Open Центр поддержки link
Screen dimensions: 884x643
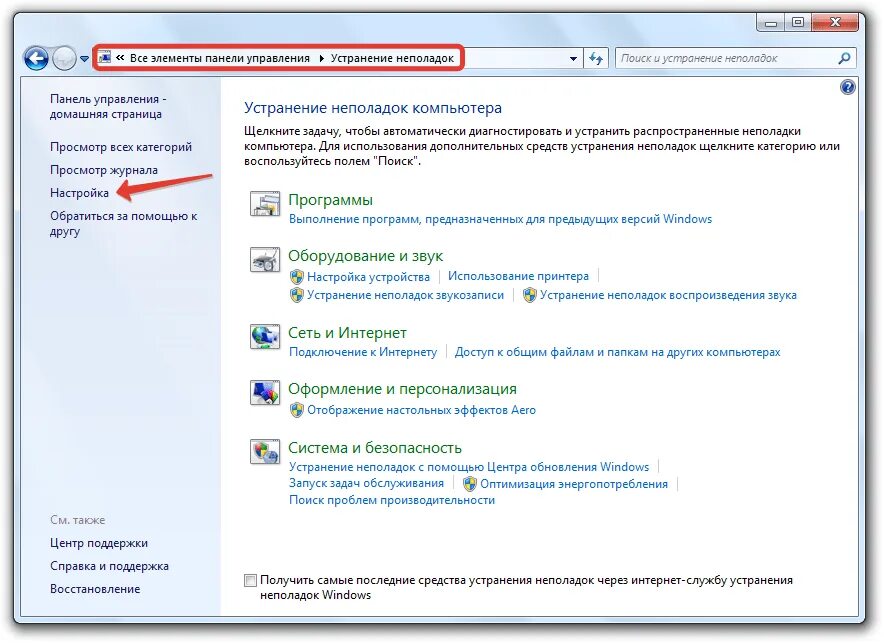tap(99, 543)
